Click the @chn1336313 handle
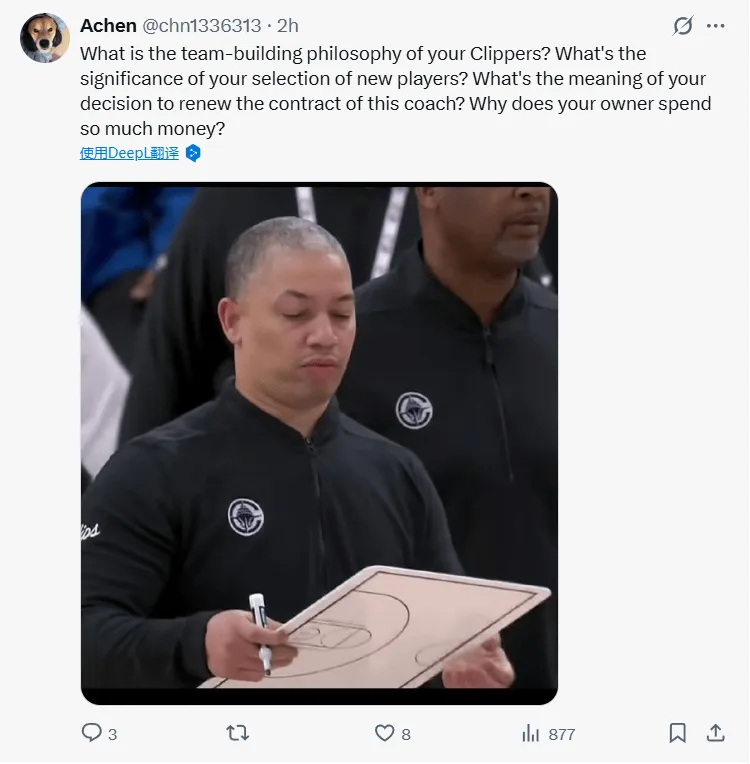The image size is (750, 764). [x=202, y=26]
